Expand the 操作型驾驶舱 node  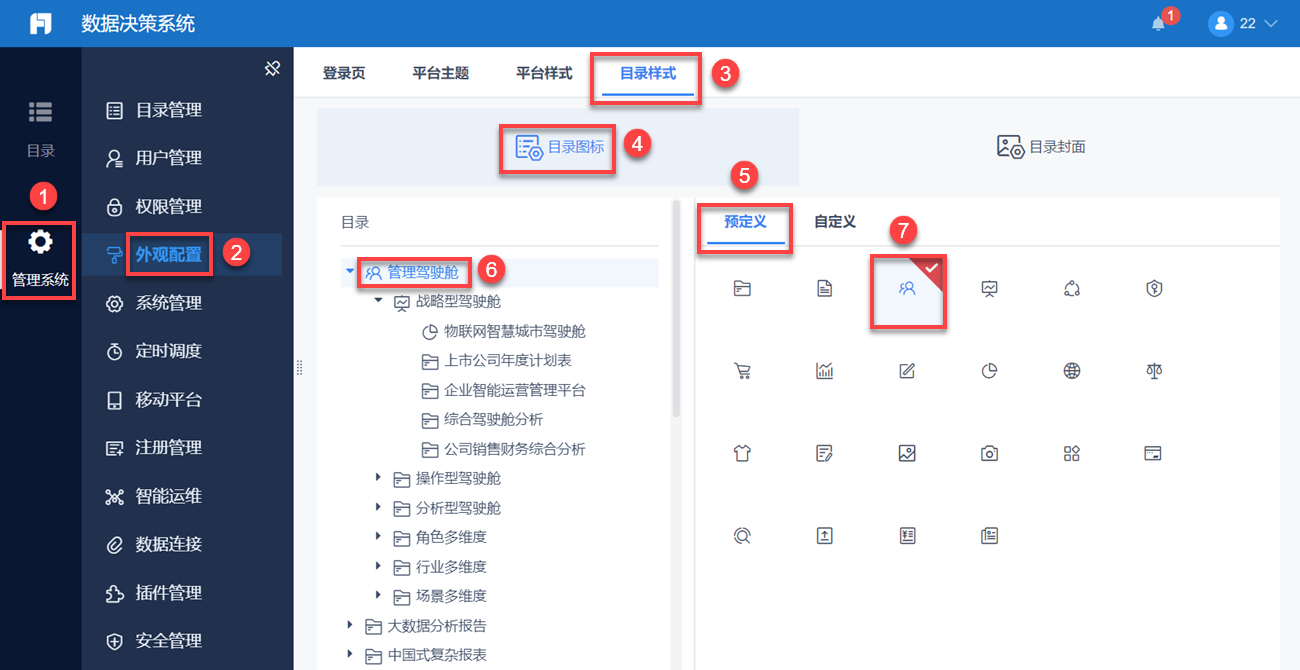[379, 478]
